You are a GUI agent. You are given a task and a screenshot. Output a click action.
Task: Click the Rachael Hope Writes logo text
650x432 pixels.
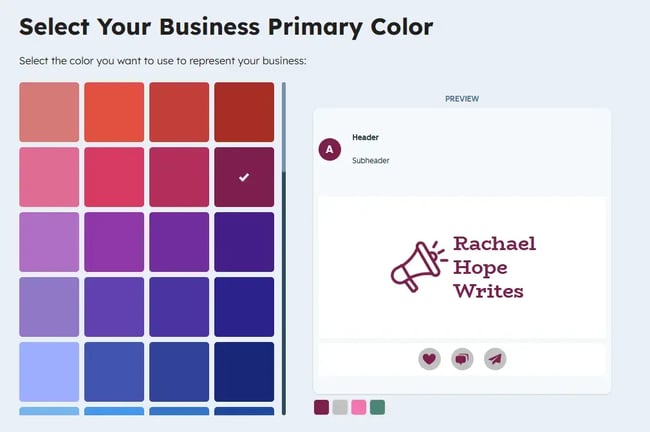[494, 267]
